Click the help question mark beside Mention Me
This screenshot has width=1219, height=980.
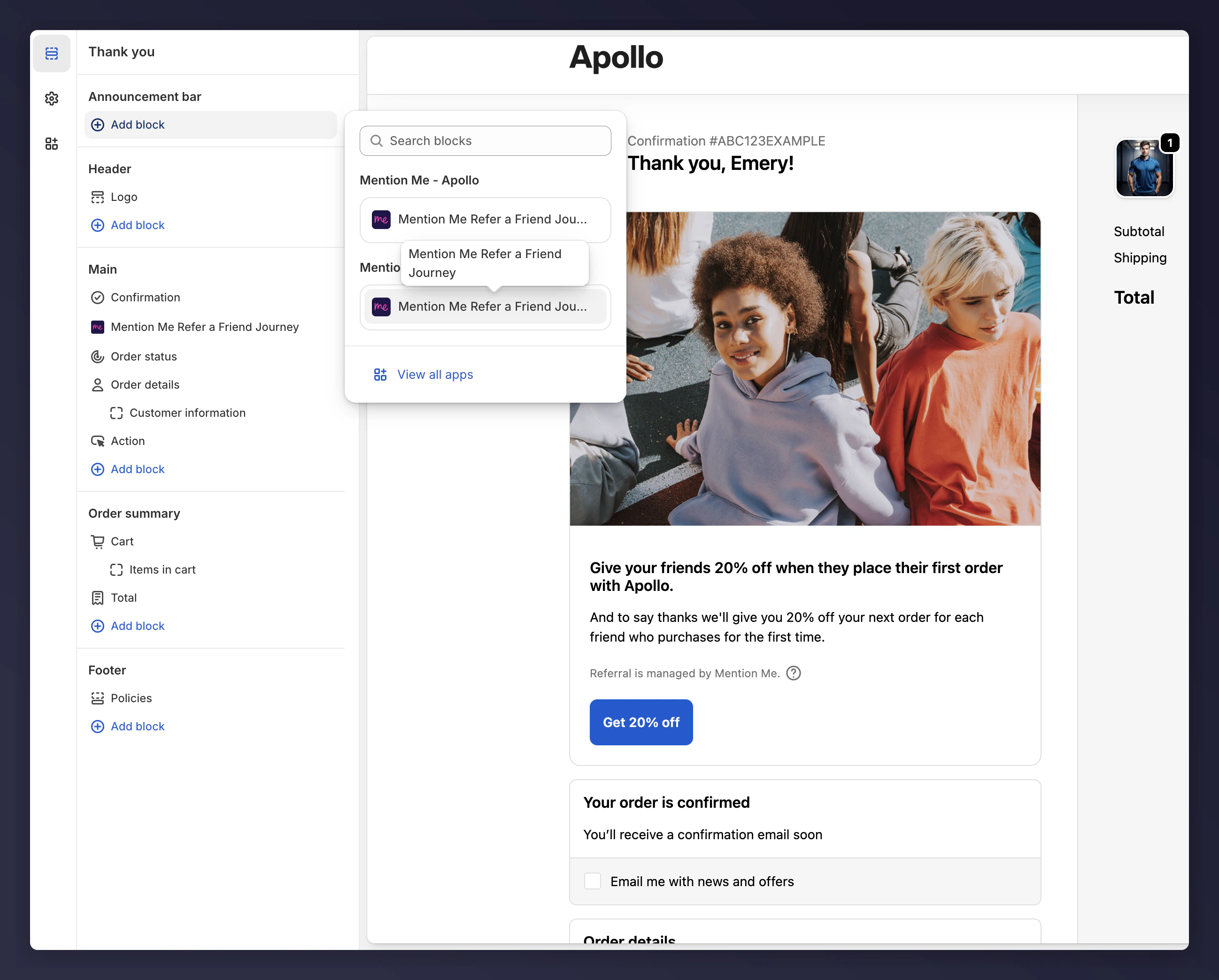(x=793, y=673)
